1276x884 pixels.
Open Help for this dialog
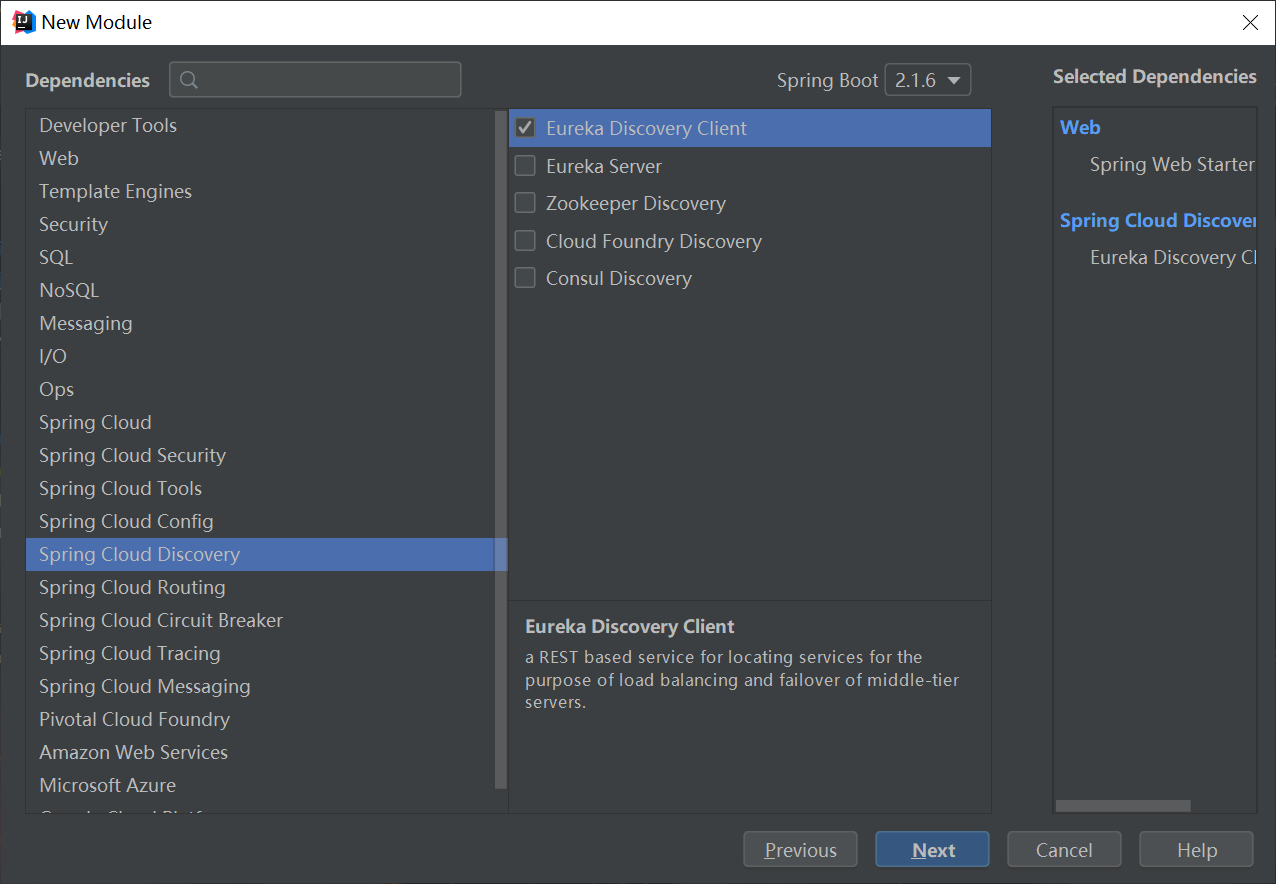click(x=1196, y=850)
